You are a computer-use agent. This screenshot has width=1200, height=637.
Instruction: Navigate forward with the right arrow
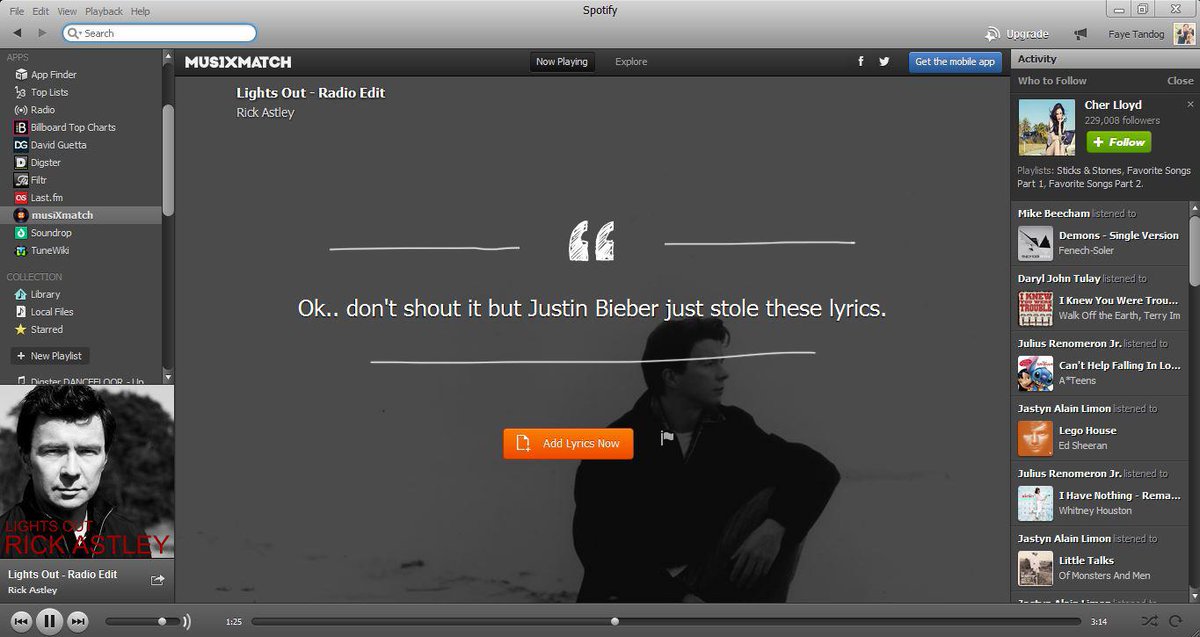click(x=43, y=33)
